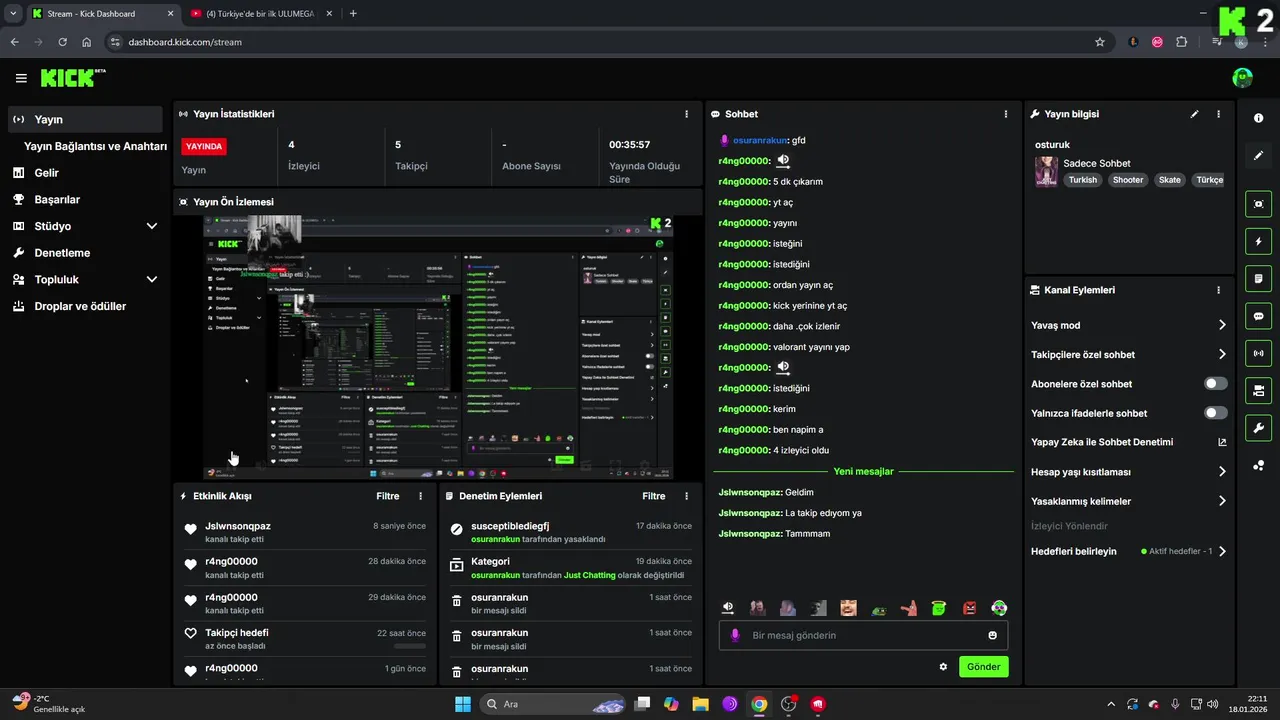The width and height of the screenshot is (1280, 720).
Task: Edit stream info with pencil icon
Action: (1194, 114)
